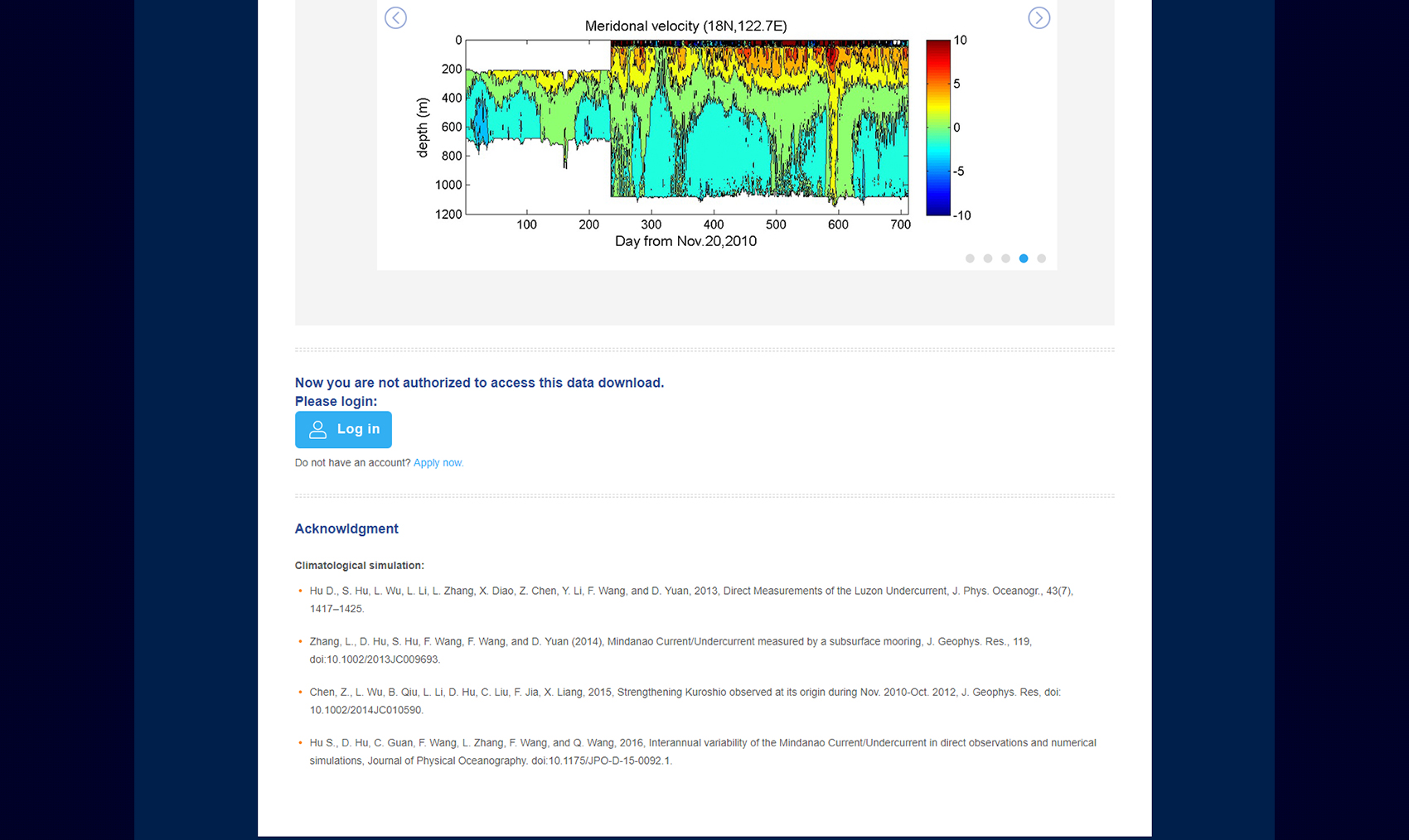Click the Please login text
Screen dimensions: 1409x840
[x=336, y=401]
